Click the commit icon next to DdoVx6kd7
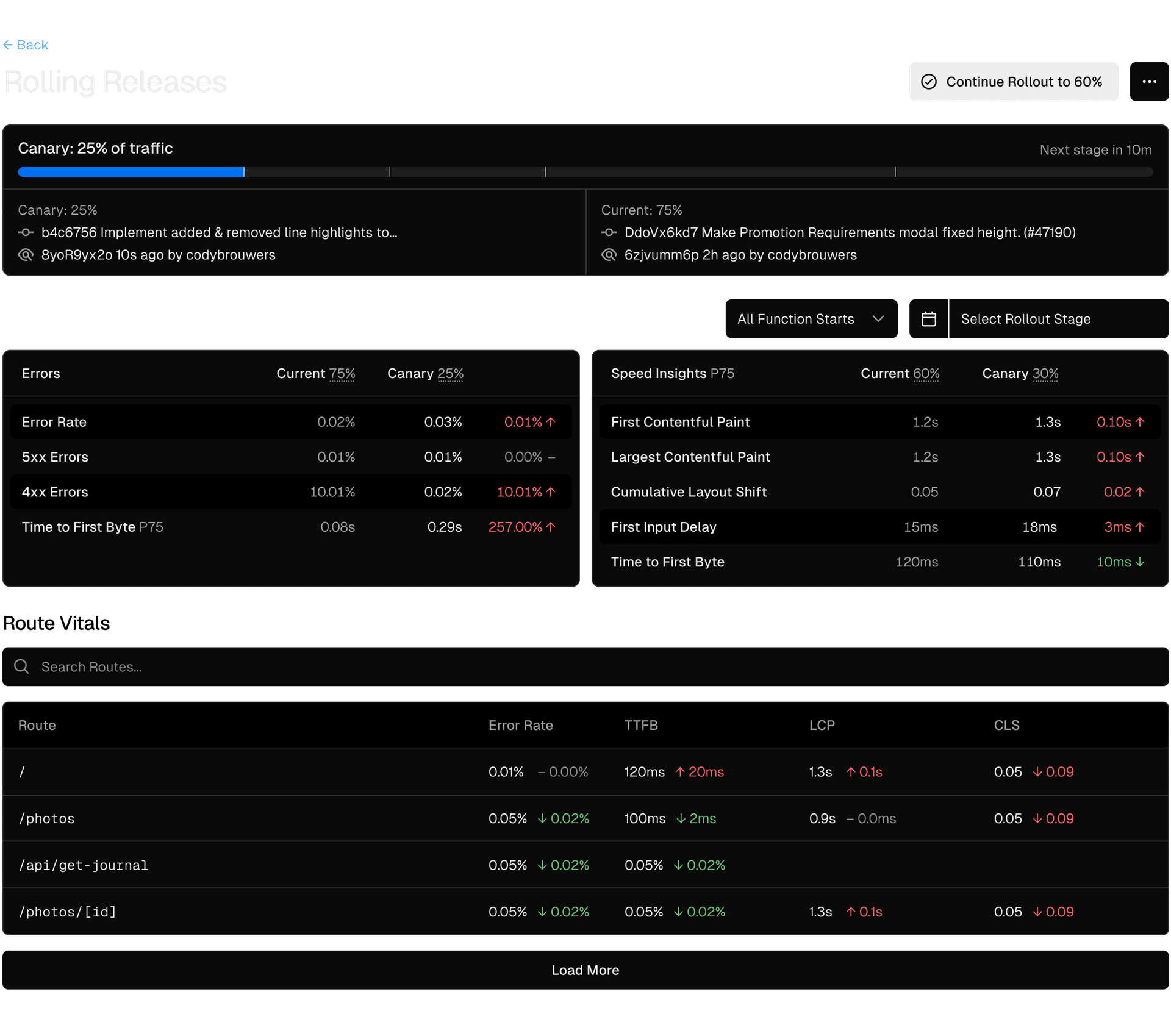The height and width of the screenshot is (1036, 1171). point(609,232)
